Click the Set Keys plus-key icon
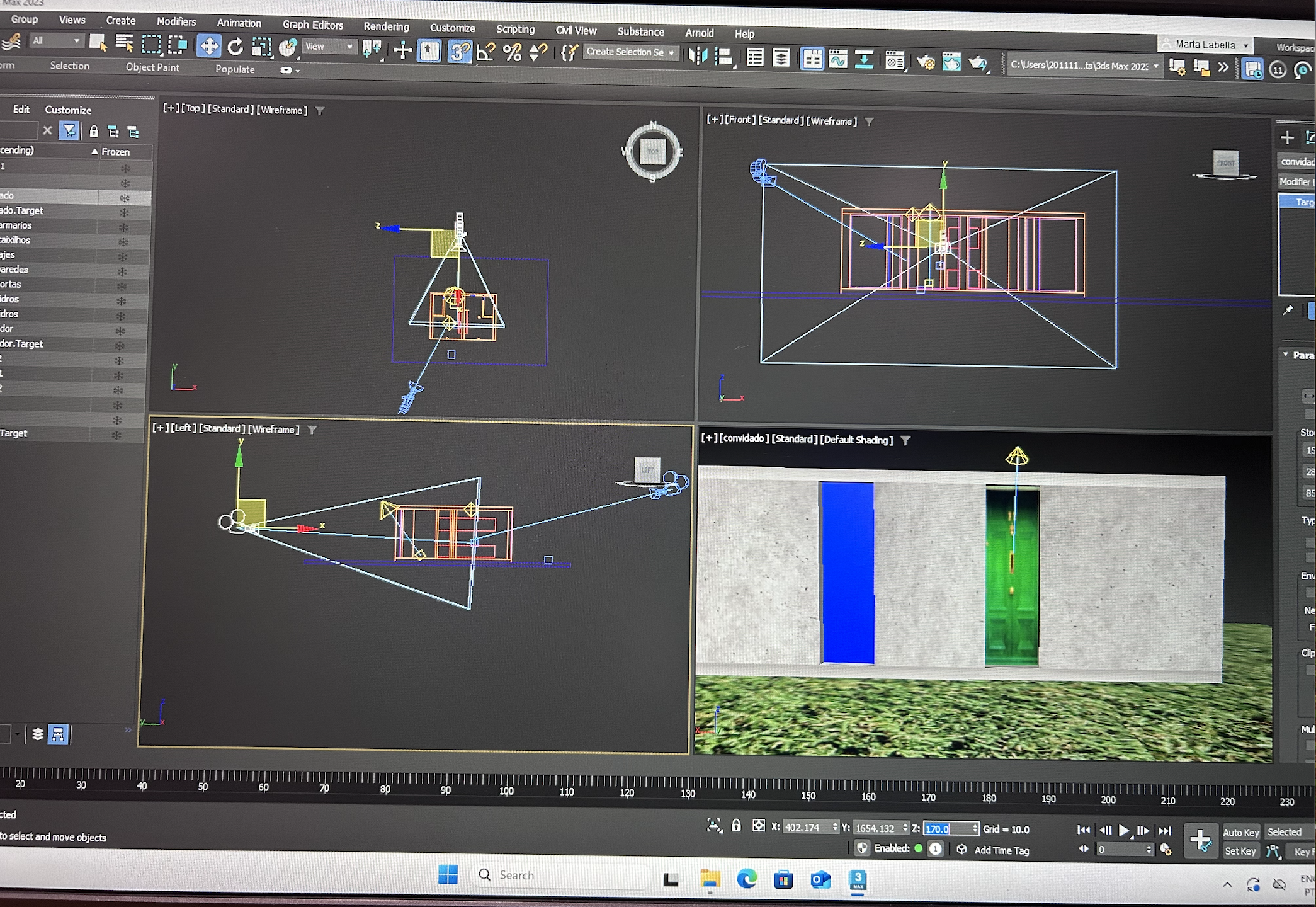The image size is (1316, 907). click(x=1200, y=840)
